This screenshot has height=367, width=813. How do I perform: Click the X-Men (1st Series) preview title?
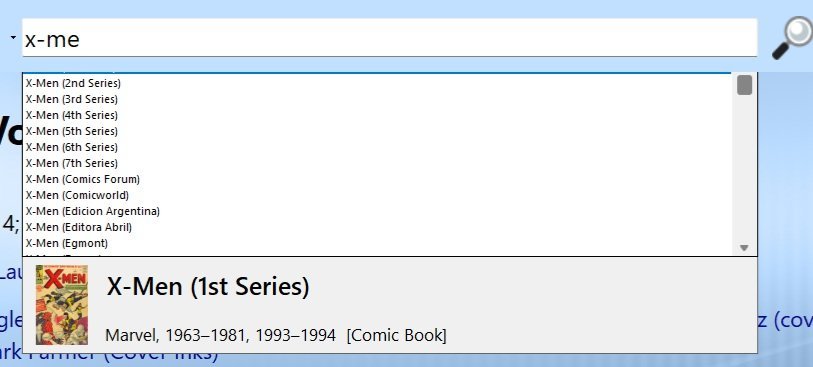[207, 286]
